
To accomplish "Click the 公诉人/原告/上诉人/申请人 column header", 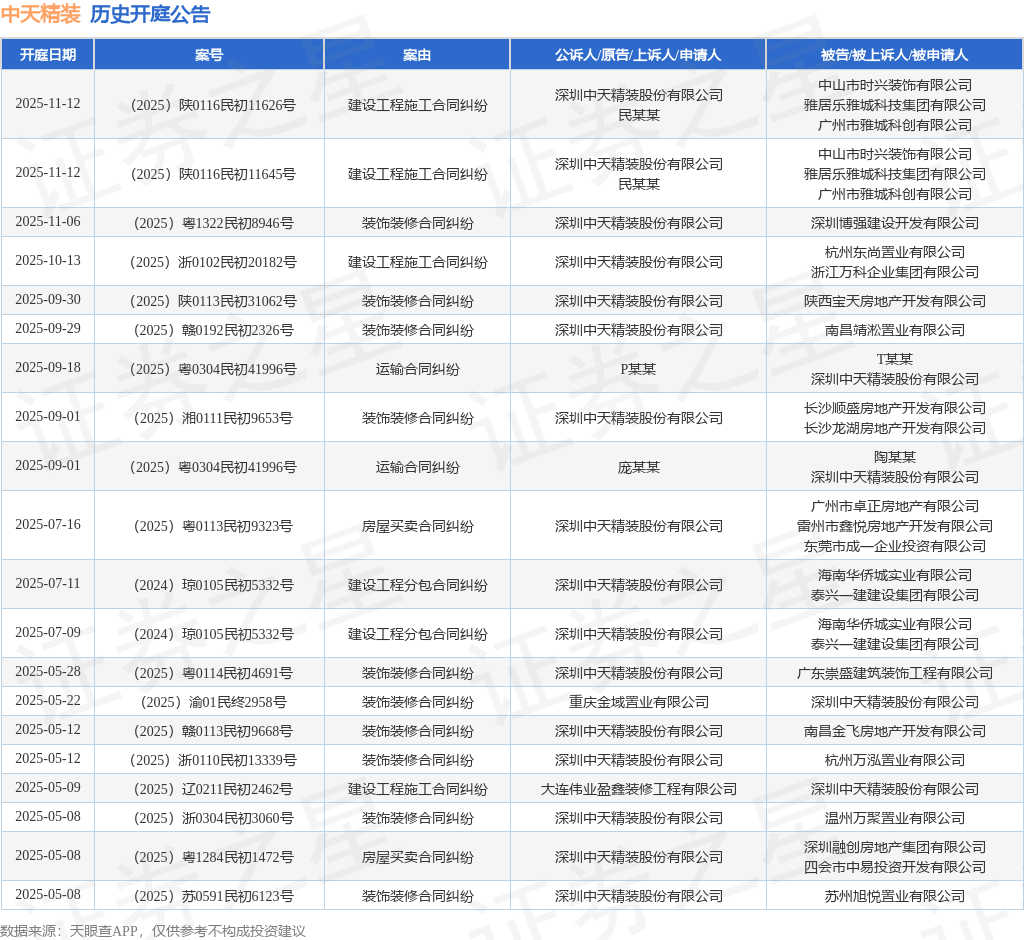I will (x=638, y=55).
